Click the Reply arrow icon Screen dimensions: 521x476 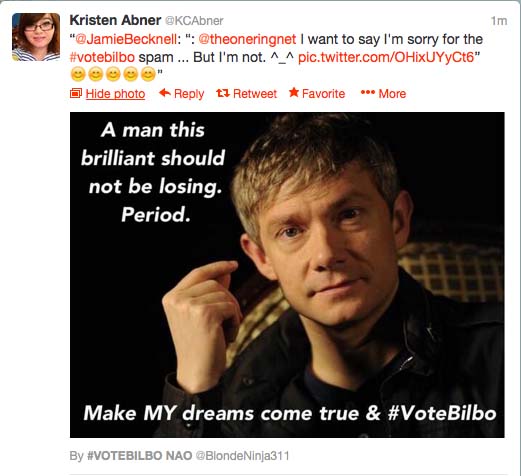[x=165, y=93]
